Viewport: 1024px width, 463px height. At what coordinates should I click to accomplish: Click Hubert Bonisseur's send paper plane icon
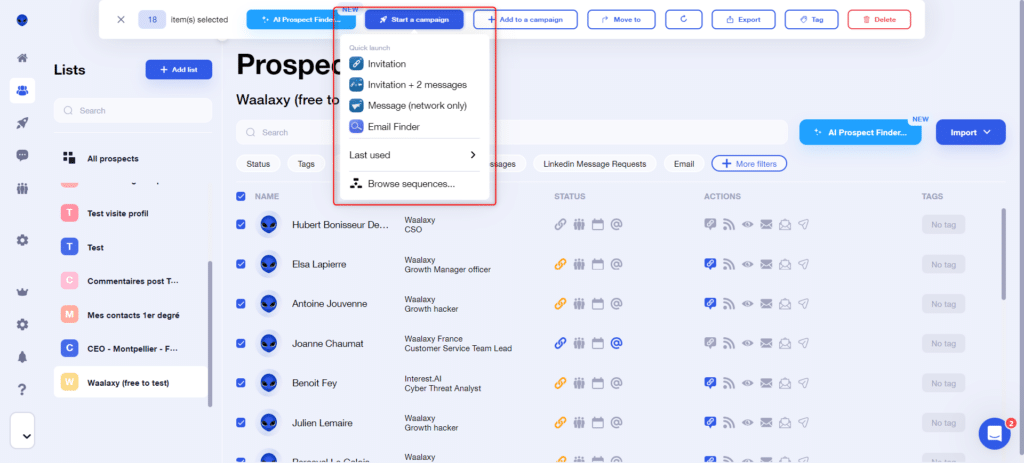[804, 225]
